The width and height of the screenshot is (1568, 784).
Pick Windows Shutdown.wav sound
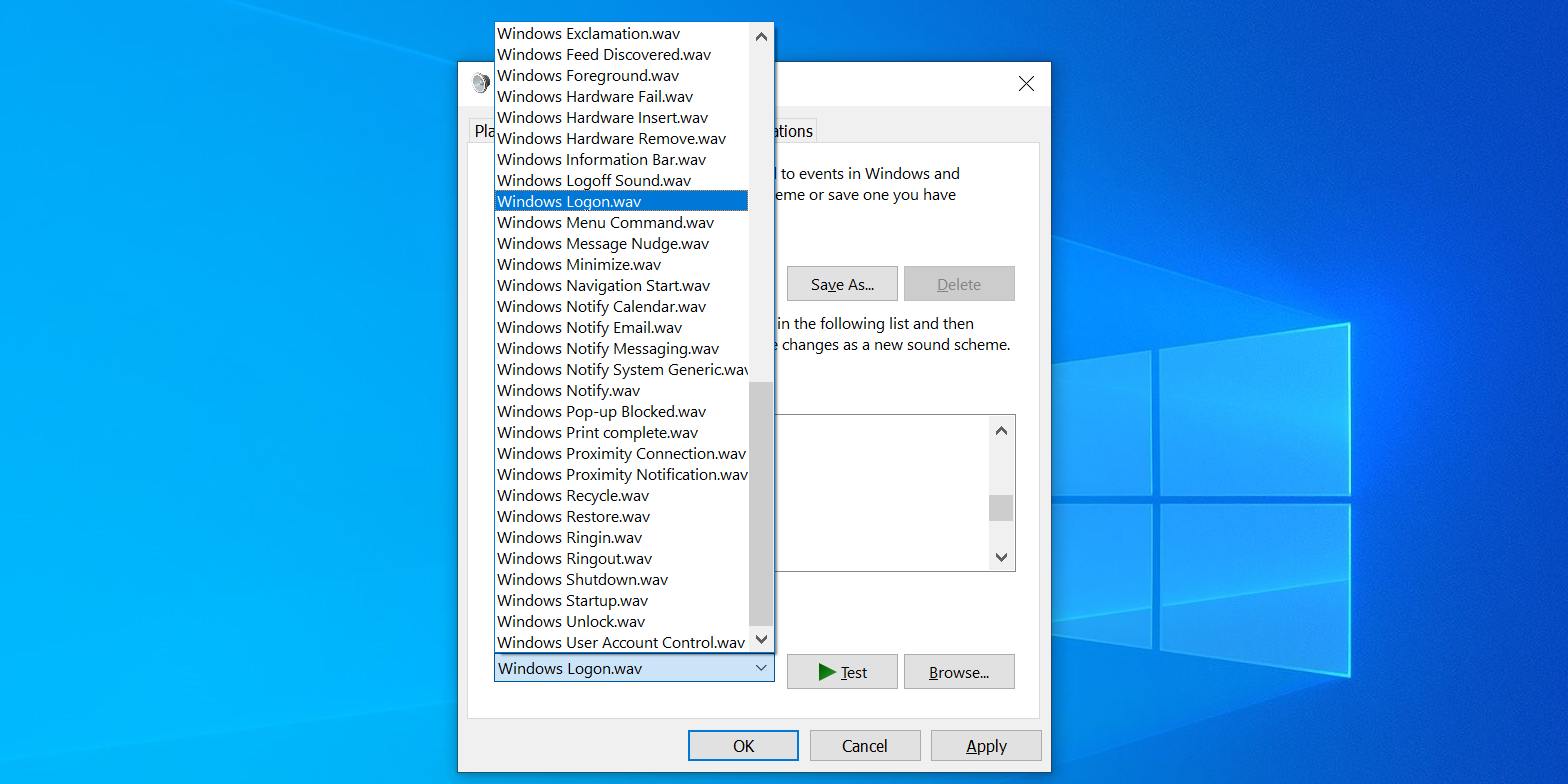click(x=622, y=580)
